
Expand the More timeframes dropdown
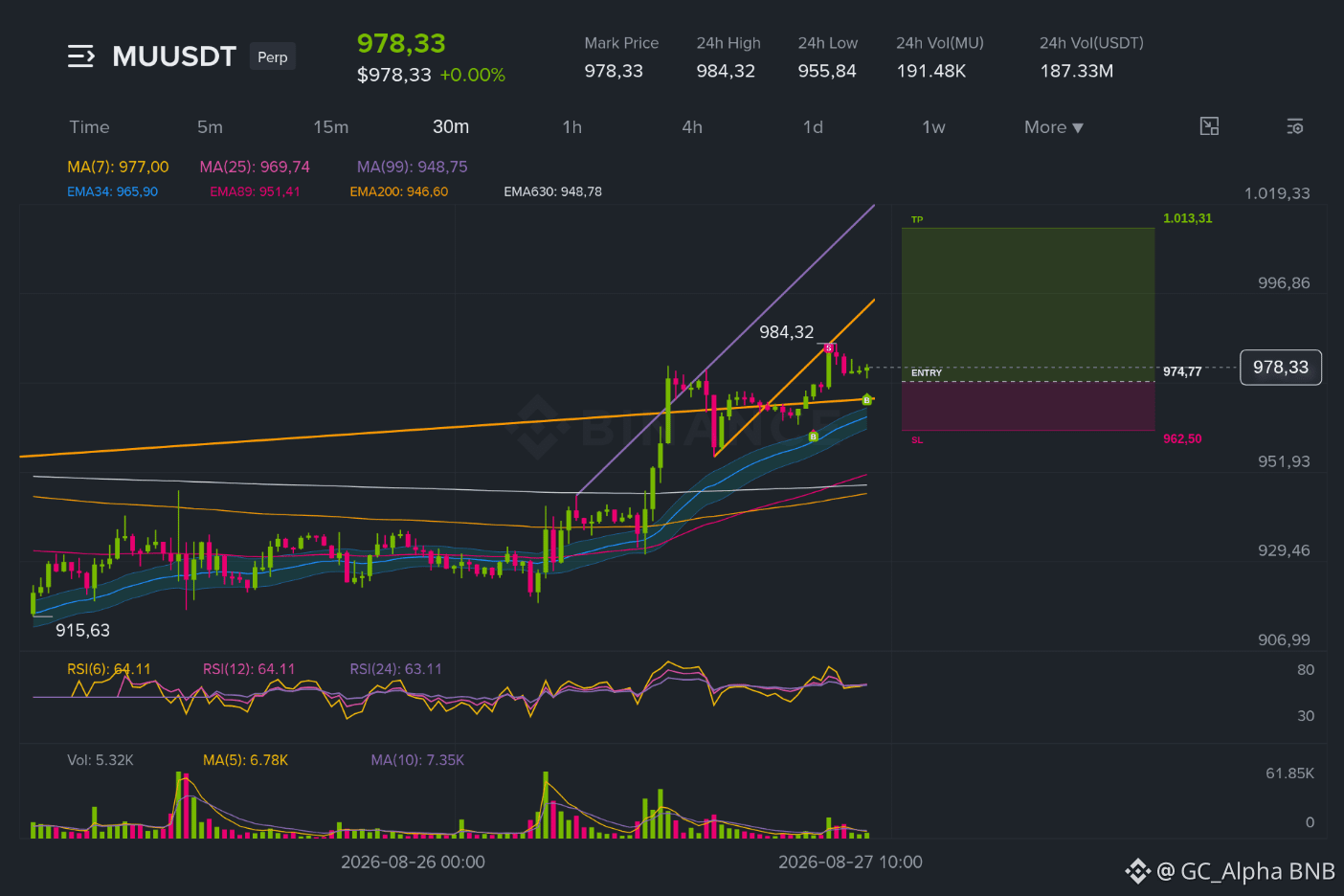[1054, 127]
